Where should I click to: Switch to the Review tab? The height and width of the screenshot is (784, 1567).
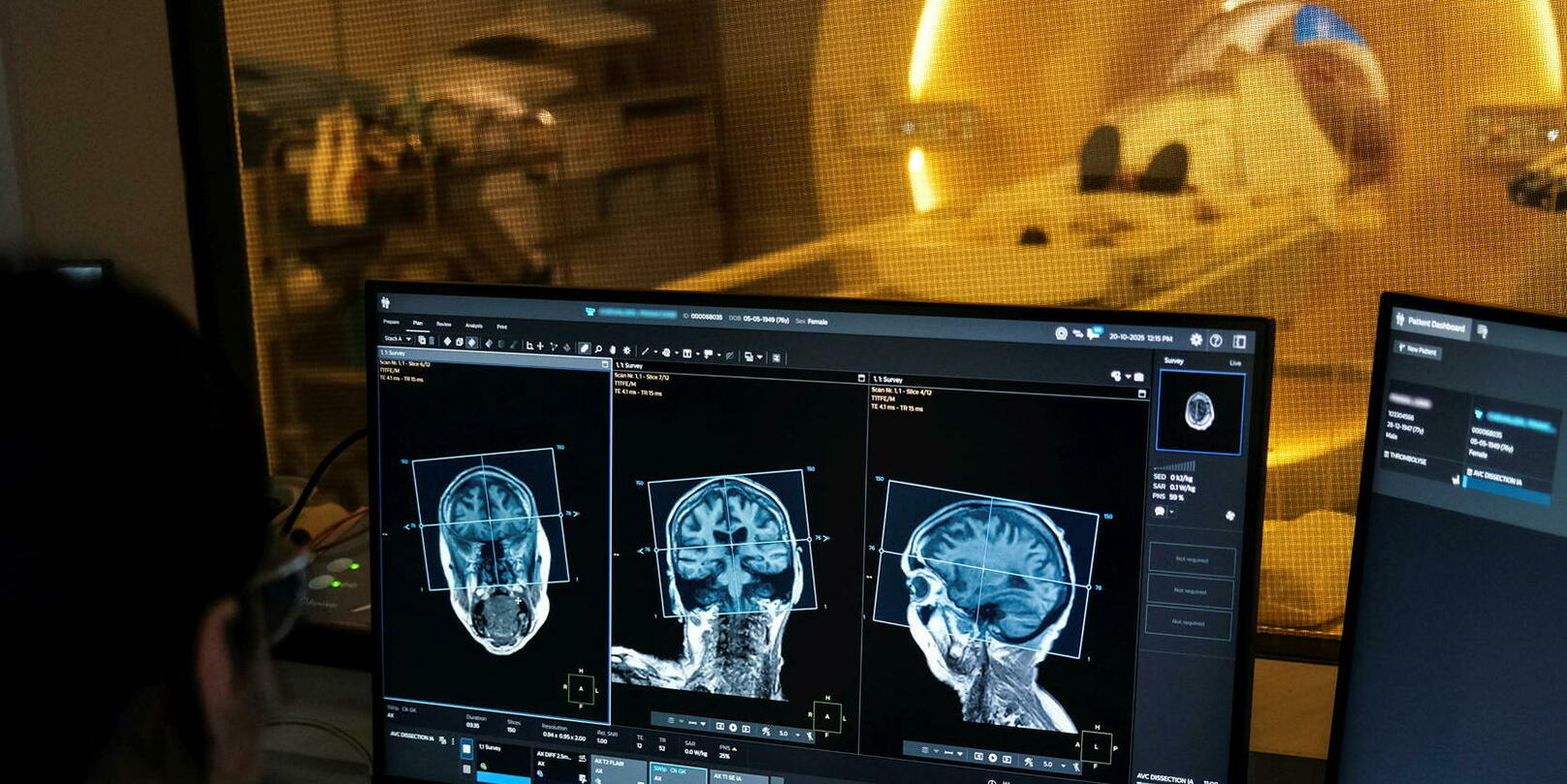[x=443, y=324]
